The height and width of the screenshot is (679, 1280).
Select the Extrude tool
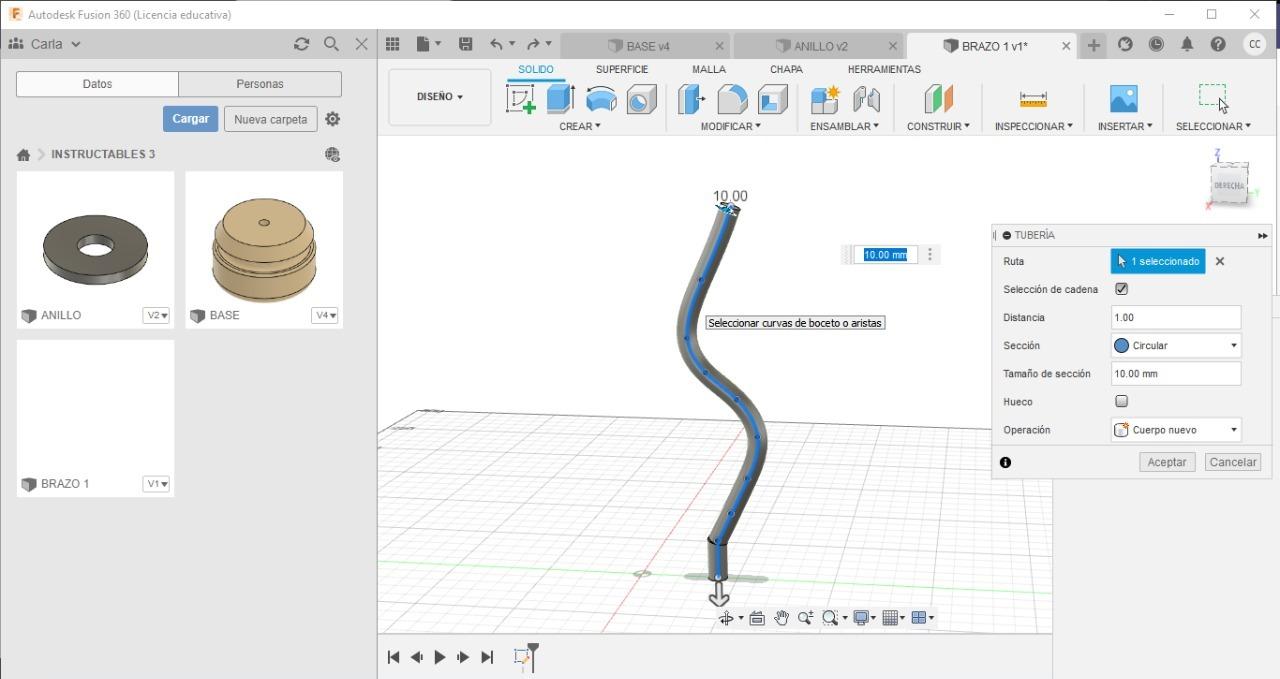pos(560,99)
